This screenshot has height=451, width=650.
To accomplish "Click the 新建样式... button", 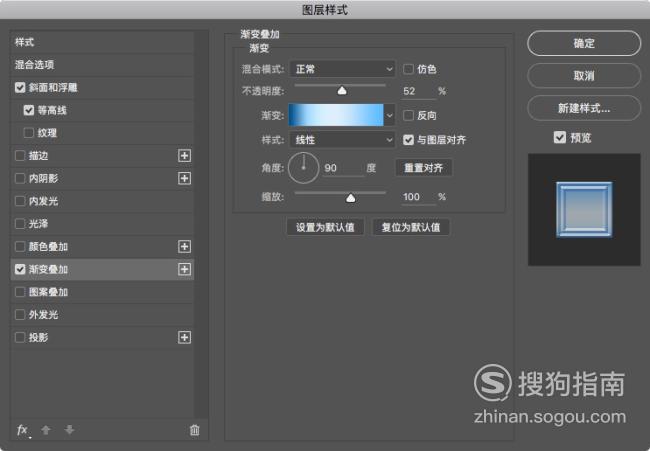I will (x=584, y=108).
